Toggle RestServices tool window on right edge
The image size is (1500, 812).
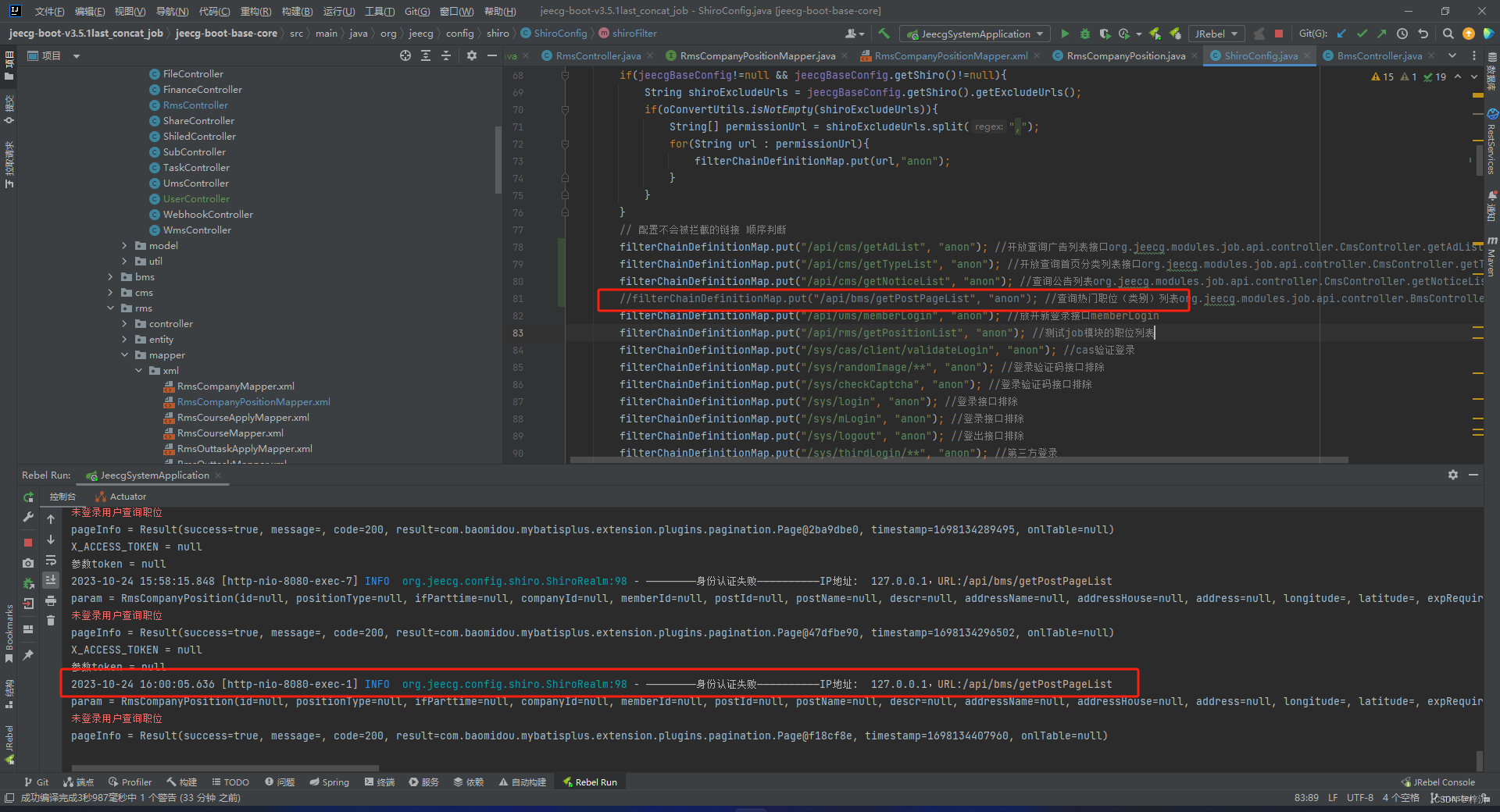tap(1491, 142)
